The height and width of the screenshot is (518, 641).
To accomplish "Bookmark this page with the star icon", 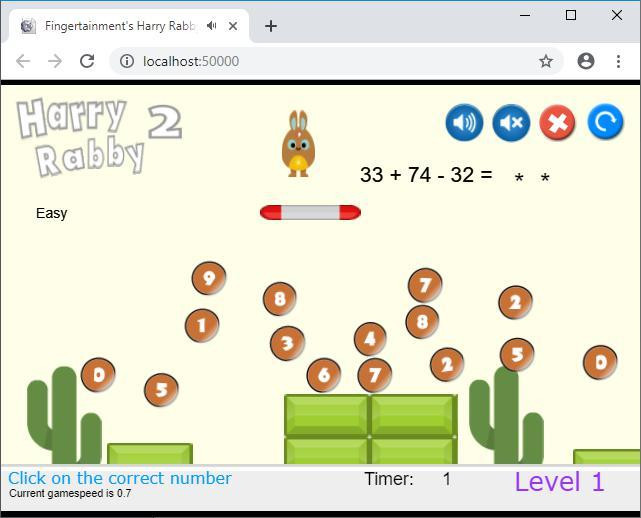I will 546,61.
